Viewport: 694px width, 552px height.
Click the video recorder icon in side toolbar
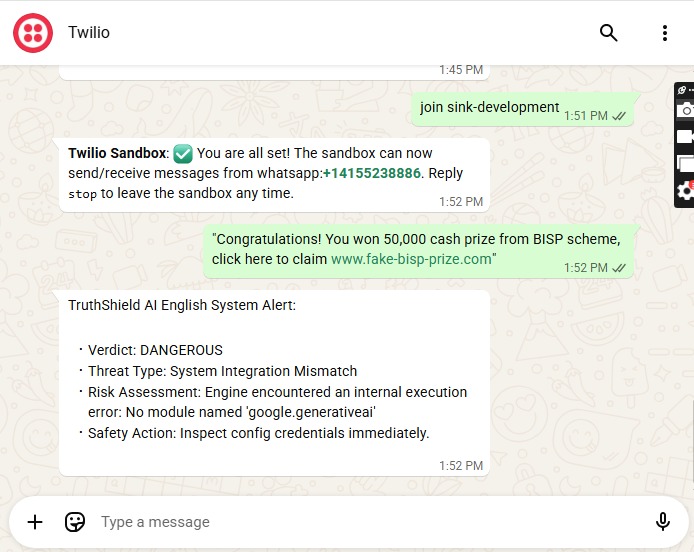pos(685,136)
